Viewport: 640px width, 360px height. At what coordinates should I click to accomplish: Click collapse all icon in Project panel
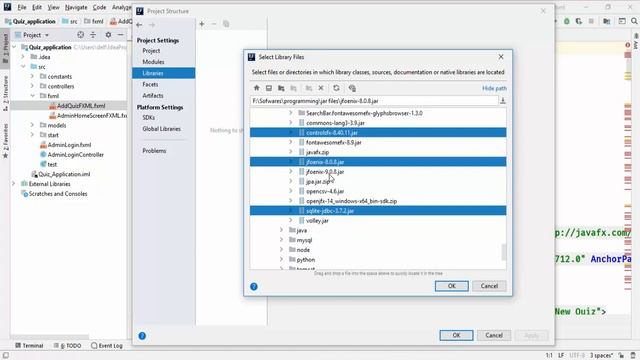(93, 35)
